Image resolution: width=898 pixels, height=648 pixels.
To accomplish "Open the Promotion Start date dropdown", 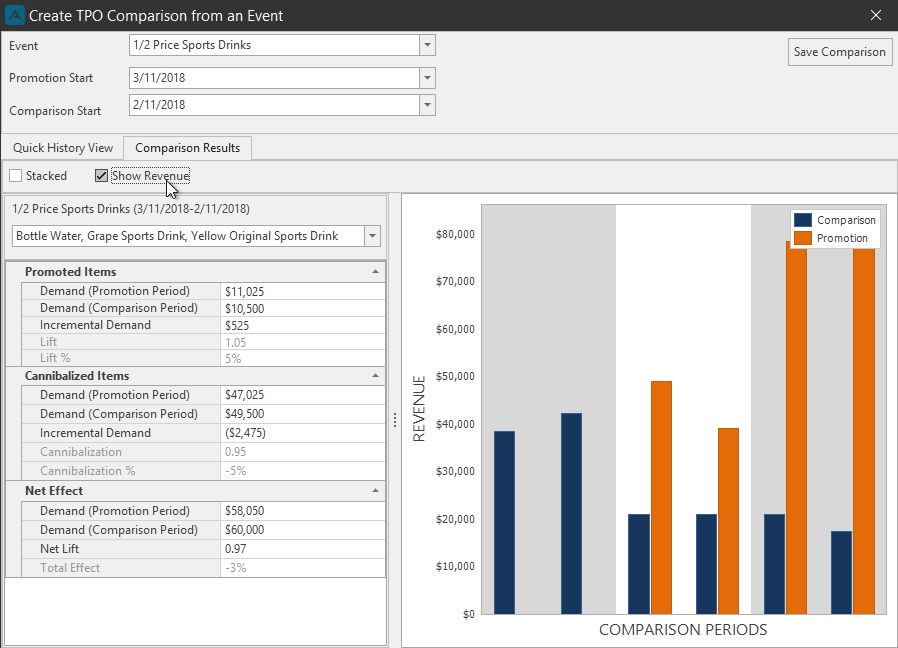I will pyautogui.click(x=427, y=78).
